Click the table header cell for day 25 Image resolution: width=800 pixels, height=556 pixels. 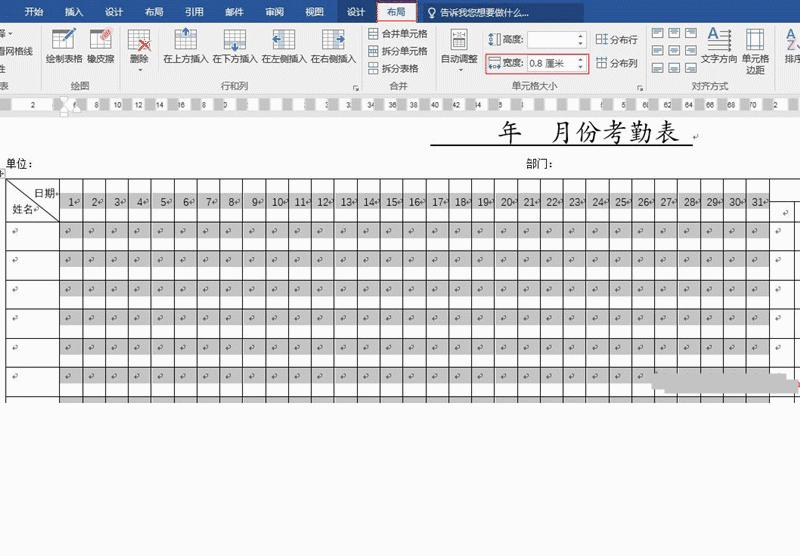coord(620,202)
